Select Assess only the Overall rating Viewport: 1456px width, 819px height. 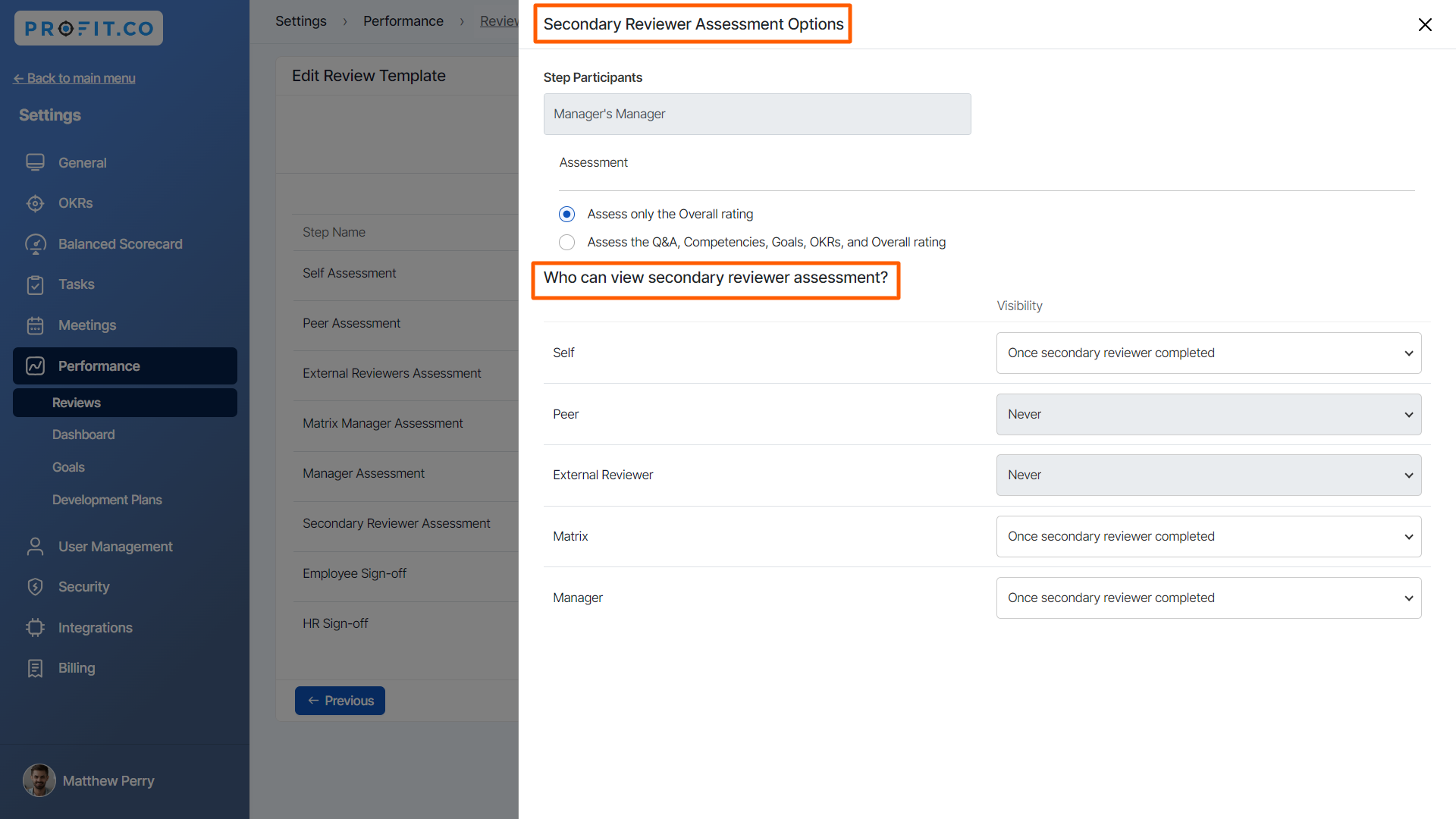pyautogui.click(x=566, y=215)
